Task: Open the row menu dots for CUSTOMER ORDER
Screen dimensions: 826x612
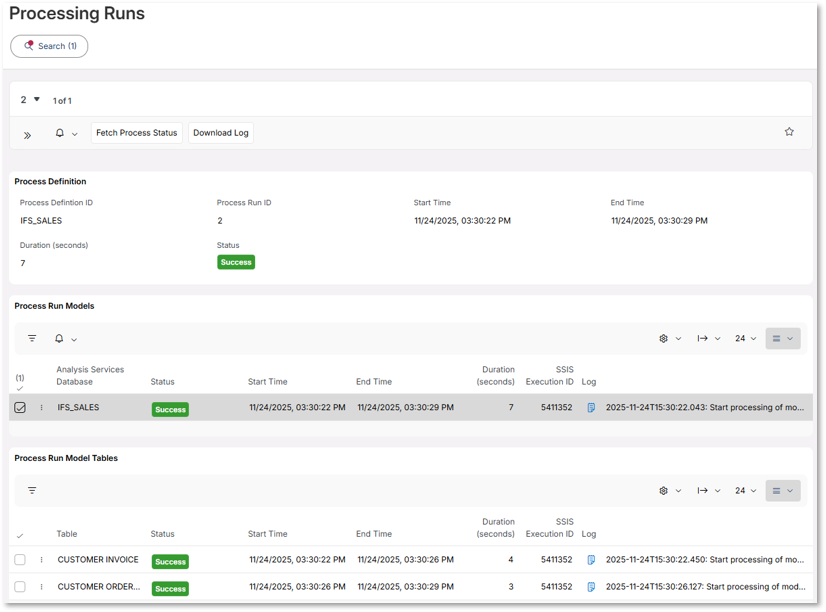Action: coord(42,587)
